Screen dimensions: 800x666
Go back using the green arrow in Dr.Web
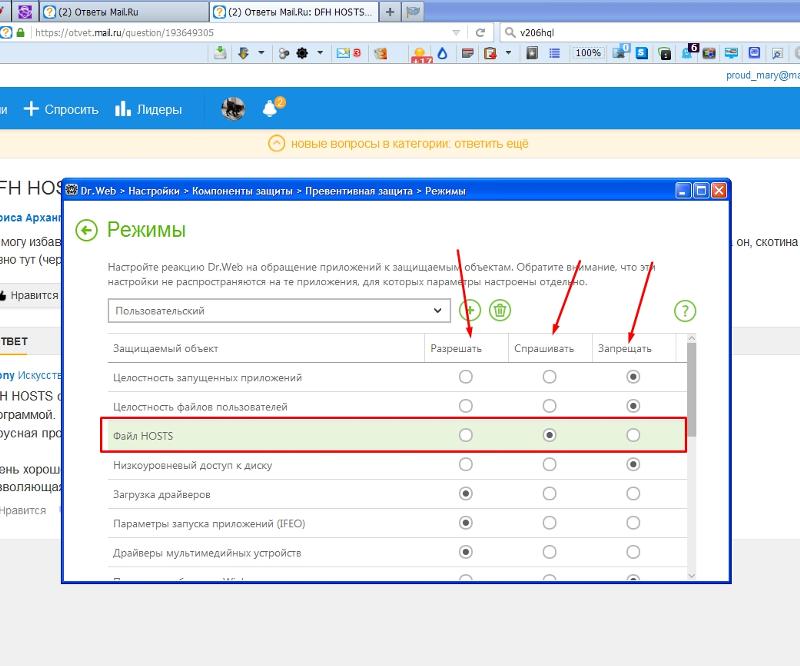click(x=86, y=230)
